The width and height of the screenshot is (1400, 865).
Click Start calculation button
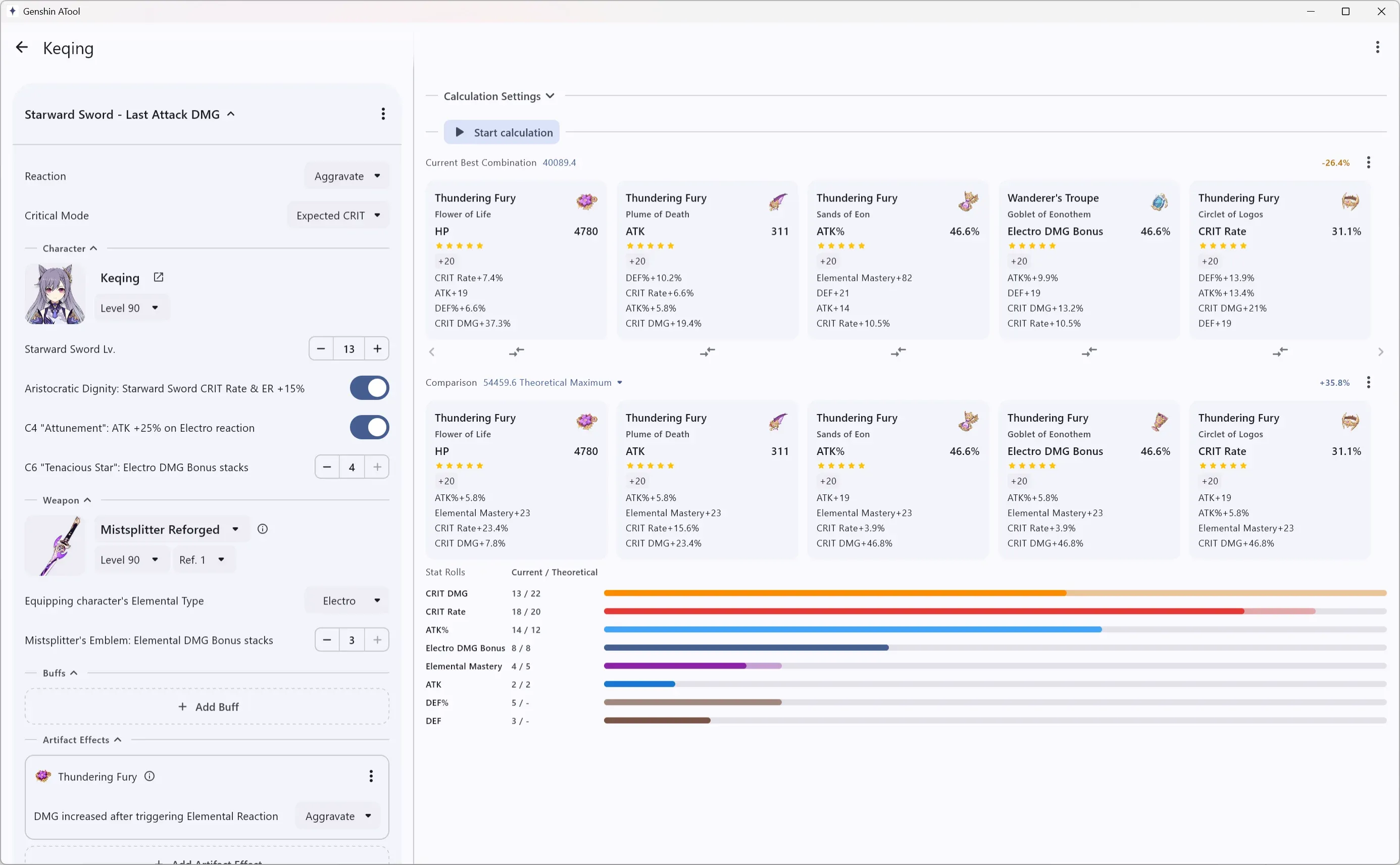[501, 133]
